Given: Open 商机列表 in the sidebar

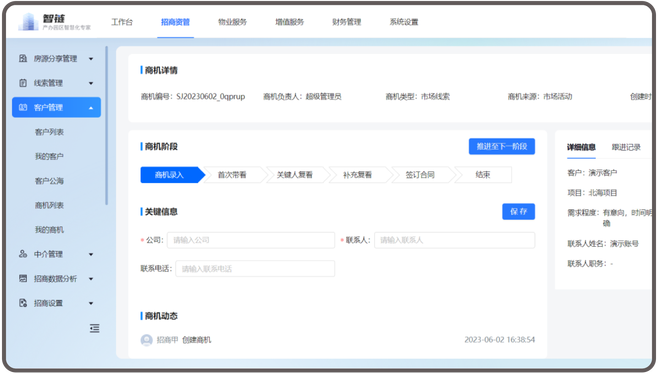Looking at the screenshot, I should click(x=49, y=205).
